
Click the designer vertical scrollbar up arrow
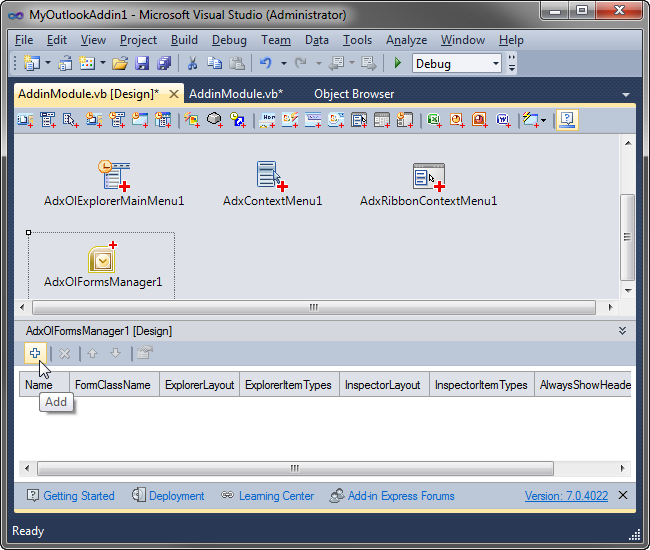tap(628, 143)
